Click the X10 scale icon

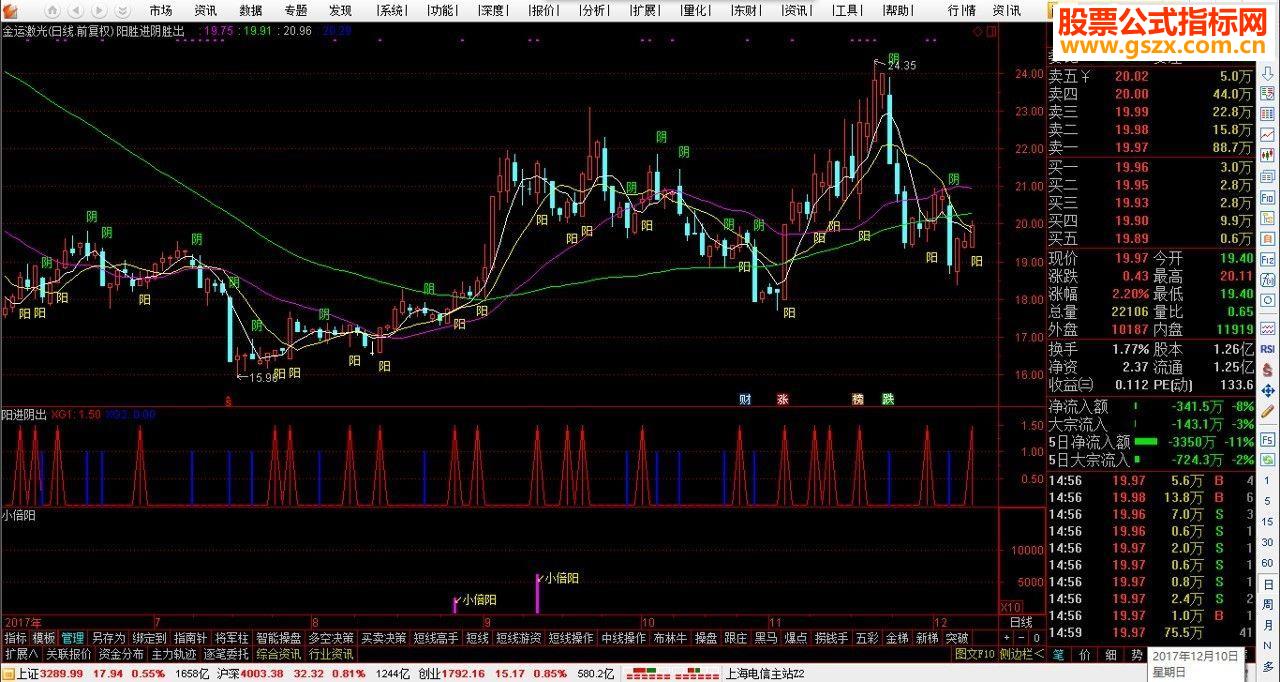1011,607
